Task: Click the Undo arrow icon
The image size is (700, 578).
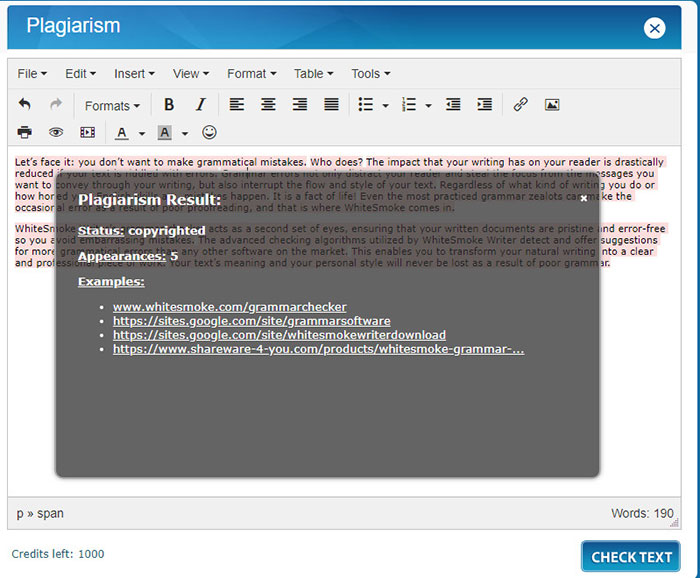Action: pos(25,105)
